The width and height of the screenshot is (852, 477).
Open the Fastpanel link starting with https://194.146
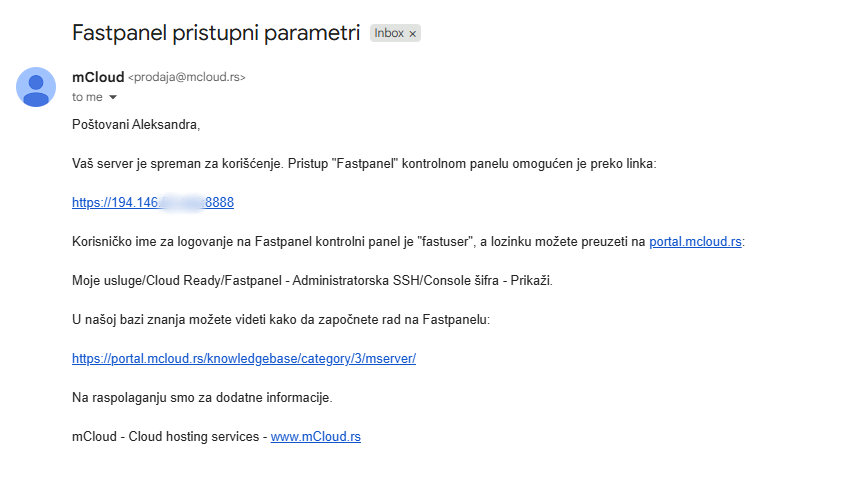pyautogui.click(x=152, y=202)
